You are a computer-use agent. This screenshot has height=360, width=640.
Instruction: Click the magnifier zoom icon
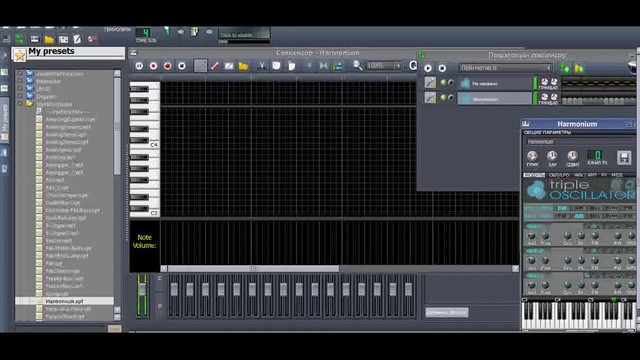(x=358, y=65)
